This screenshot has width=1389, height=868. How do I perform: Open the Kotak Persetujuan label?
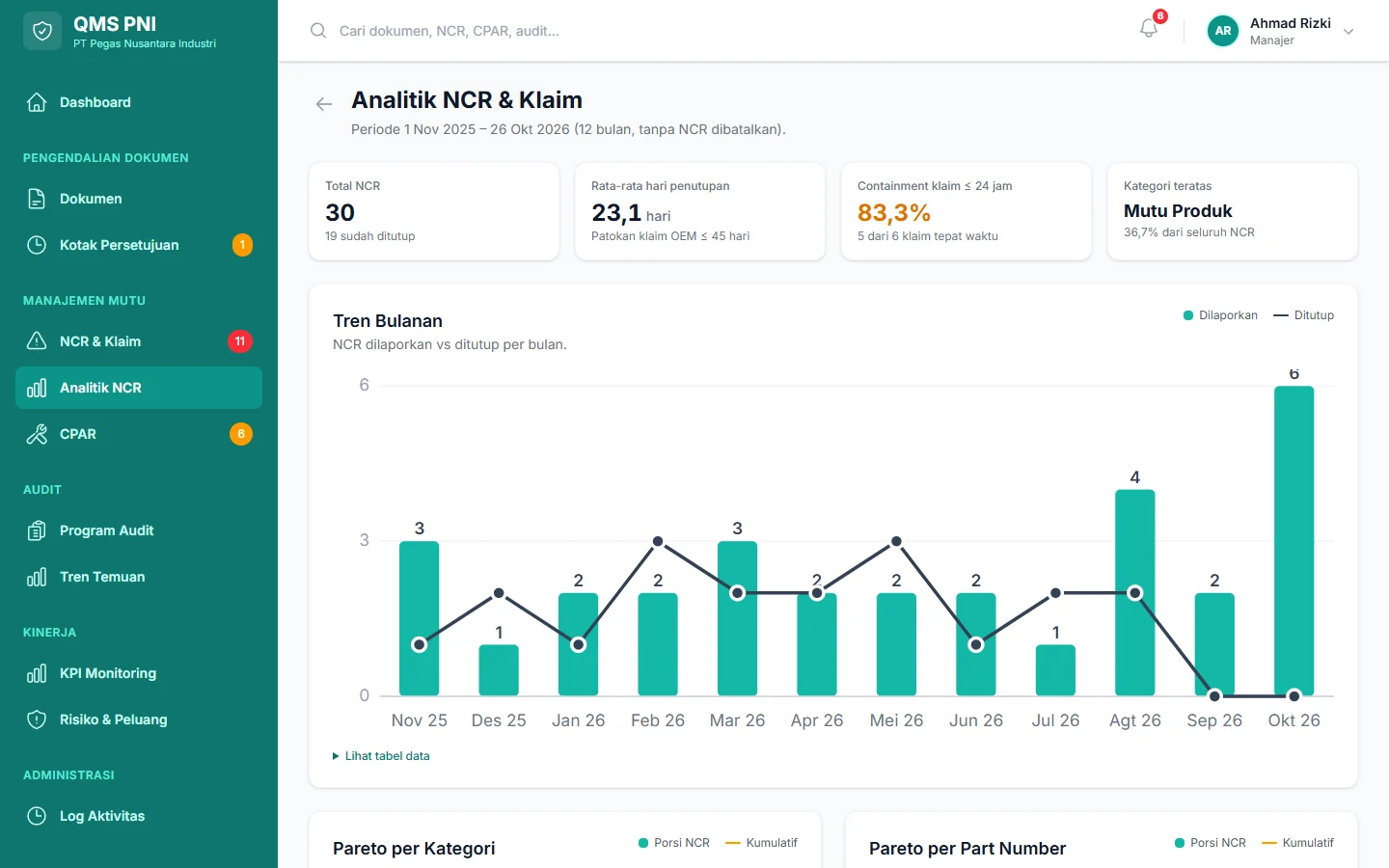point(119,245)
